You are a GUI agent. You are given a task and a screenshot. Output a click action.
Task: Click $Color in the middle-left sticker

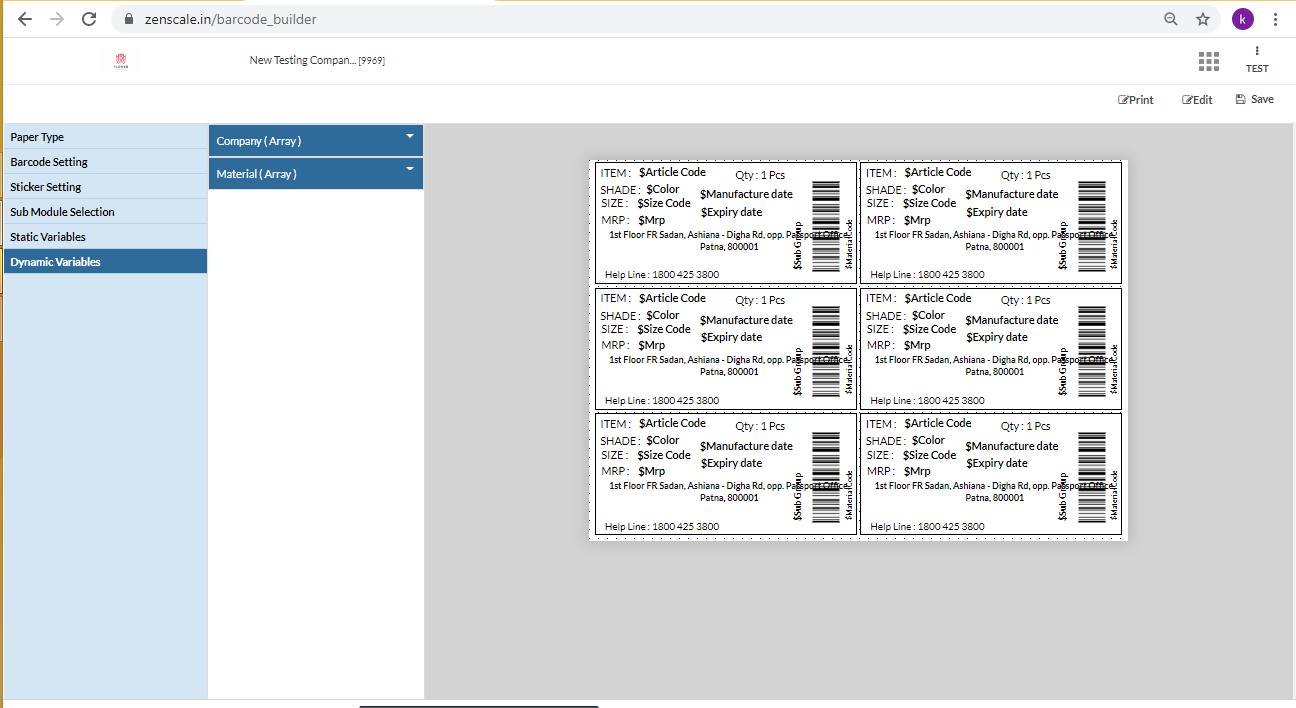coord(662,315)
